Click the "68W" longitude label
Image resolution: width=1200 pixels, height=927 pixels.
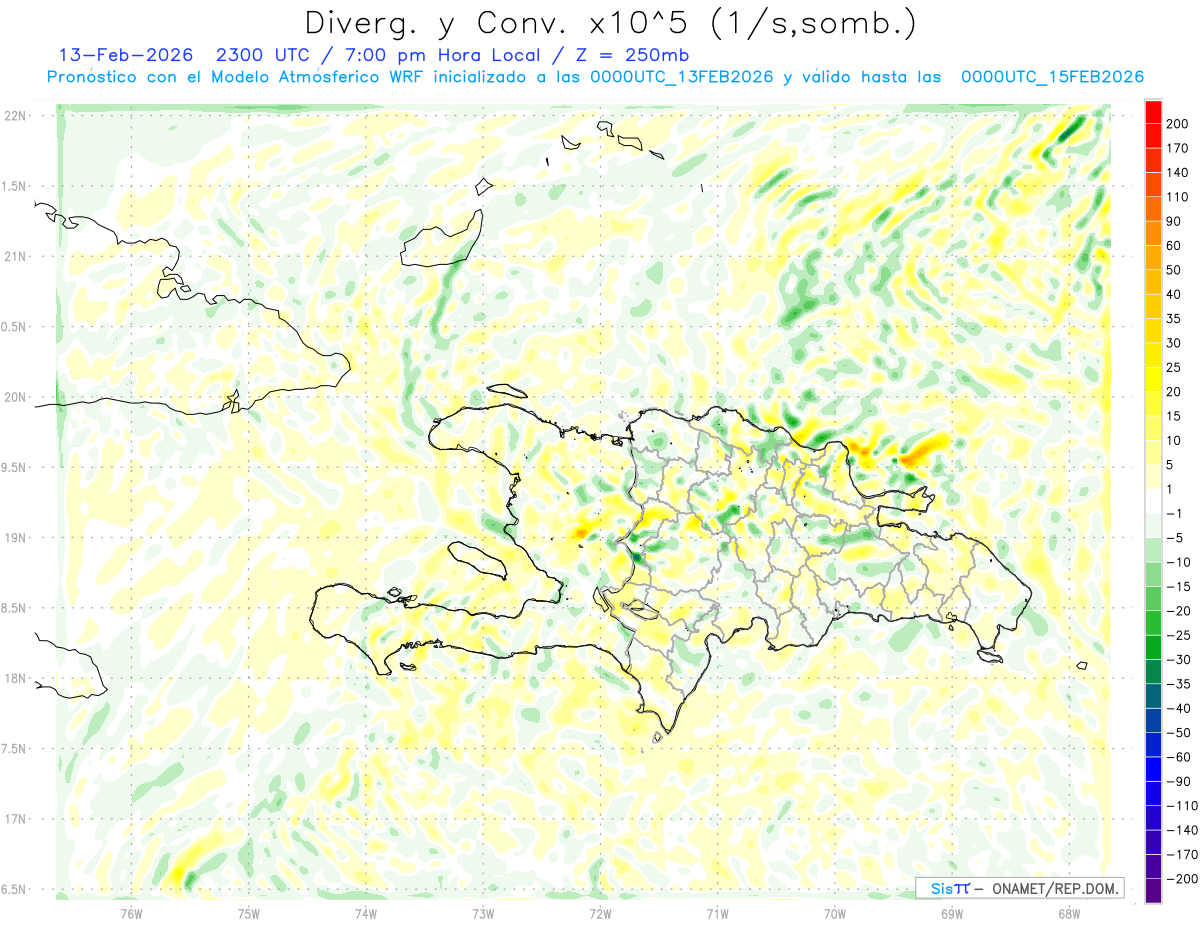(1068, 912)
